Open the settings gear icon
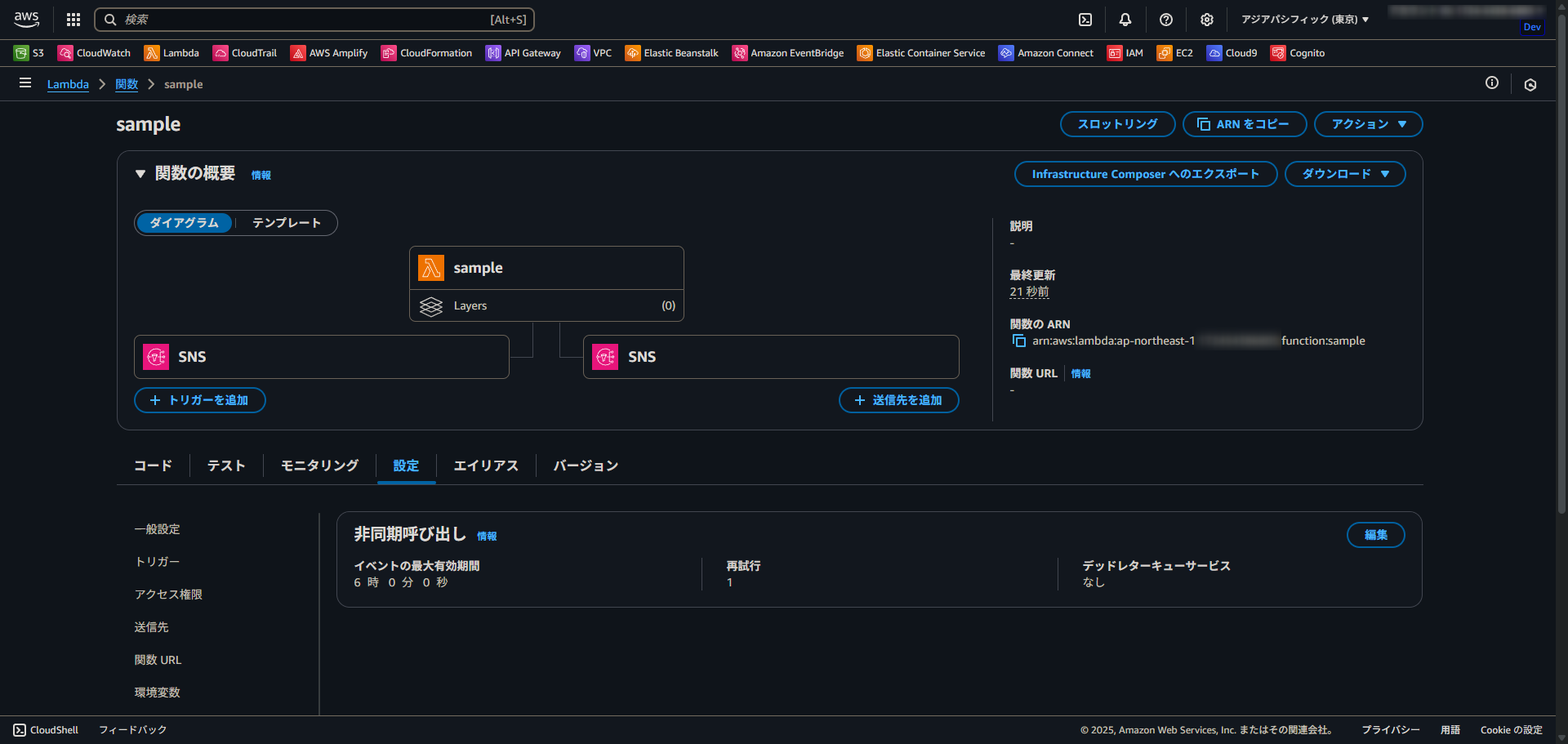The height and width of the screenshot is (744, 1568). [1207, 20]
